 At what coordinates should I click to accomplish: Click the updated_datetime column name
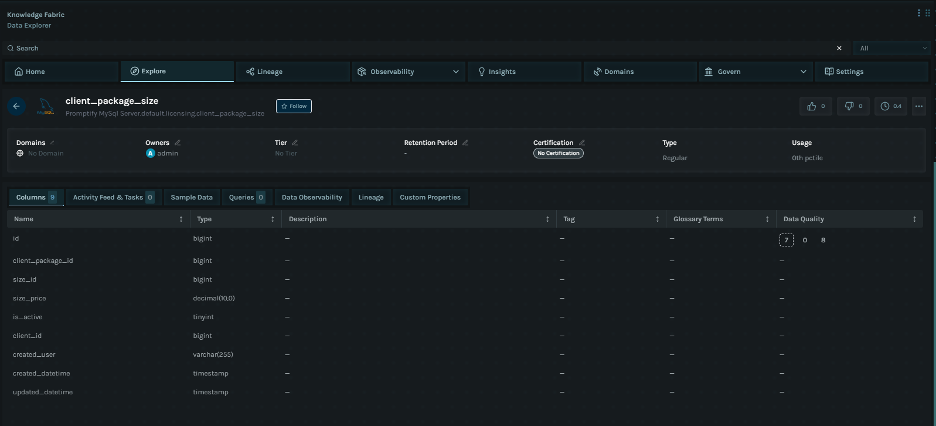point(43,392)
